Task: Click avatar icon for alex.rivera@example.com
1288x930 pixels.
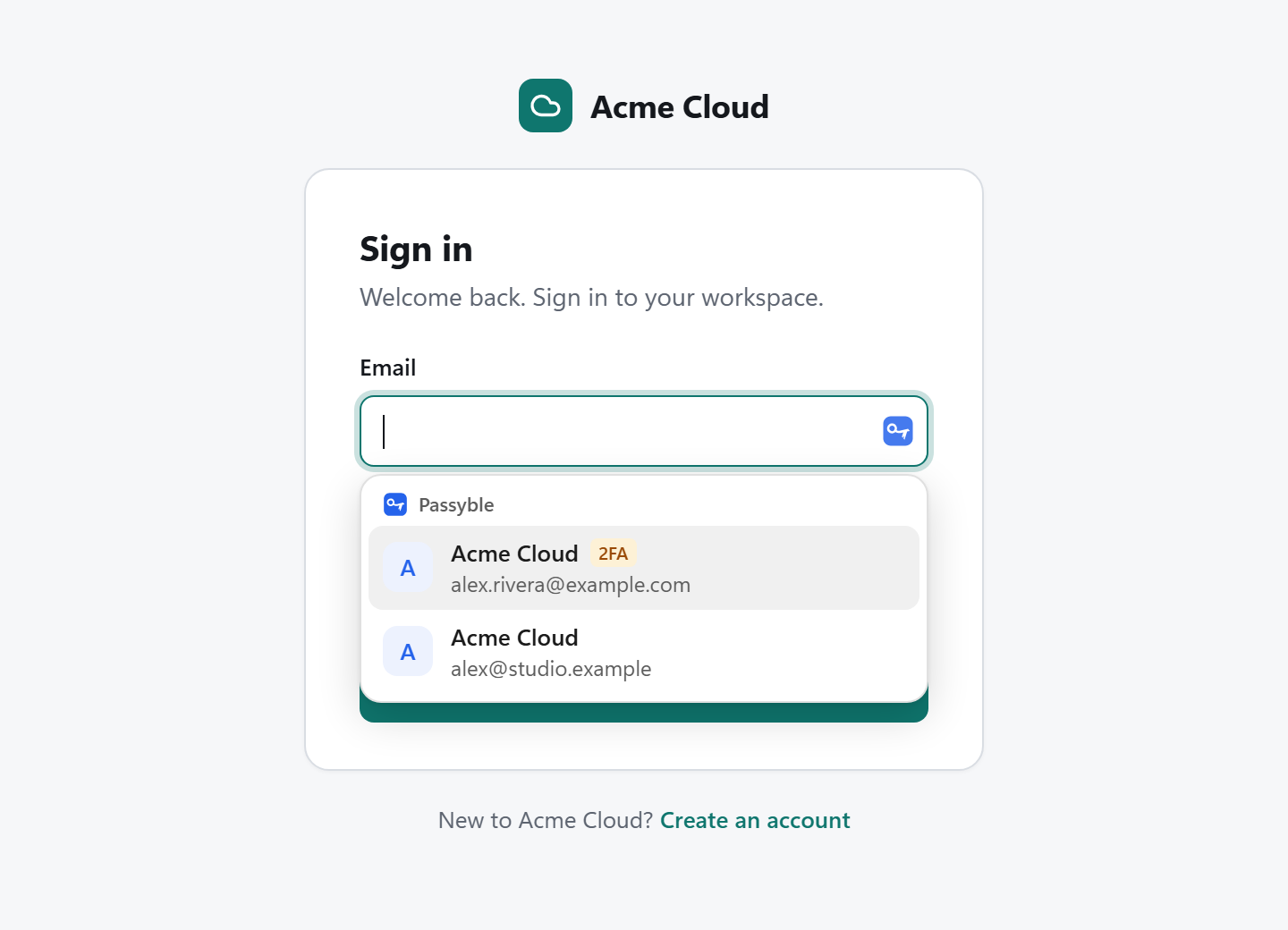Action: coord(408,568)
